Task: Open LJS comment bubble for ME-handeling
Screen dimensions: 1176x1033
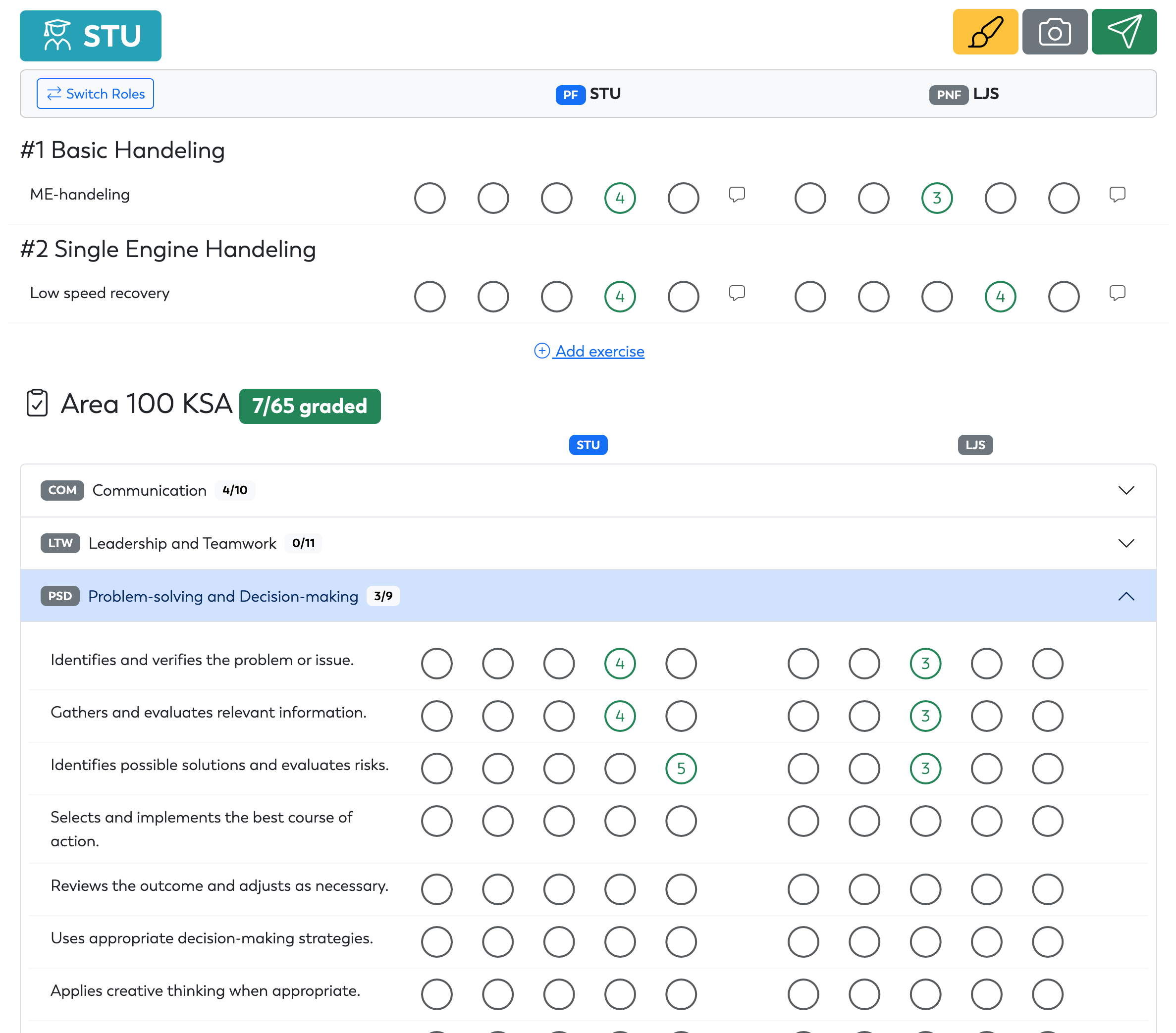Action: point(1118,195)
